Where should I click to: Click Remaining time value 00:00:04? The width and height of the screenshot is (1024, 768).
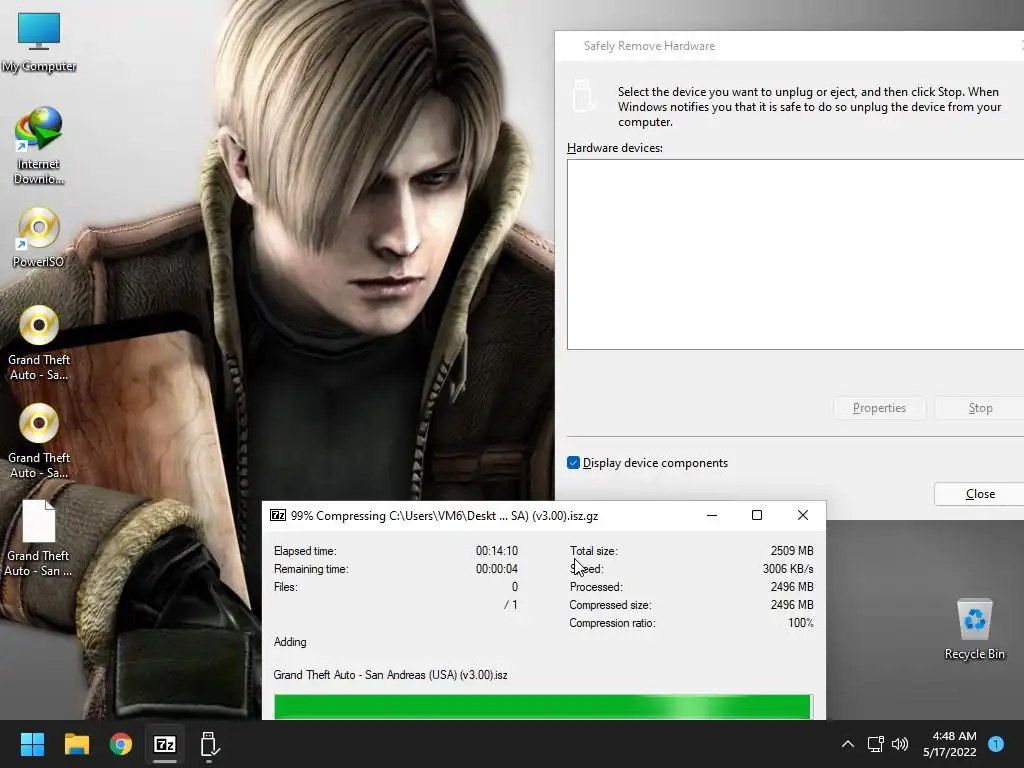pos(496,569)
